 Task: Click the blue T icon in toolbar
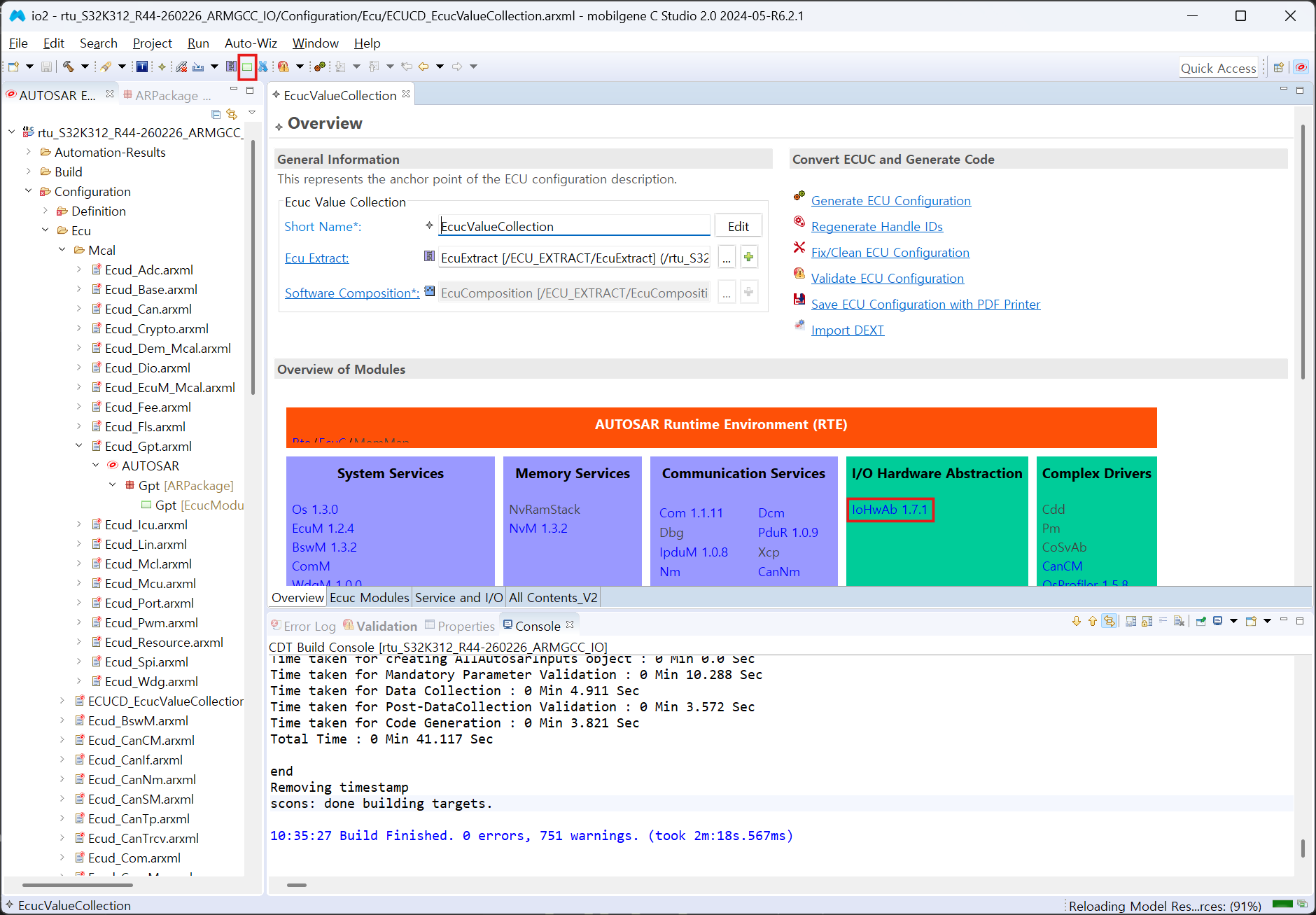pyautogui.click(x=141, y=67)
